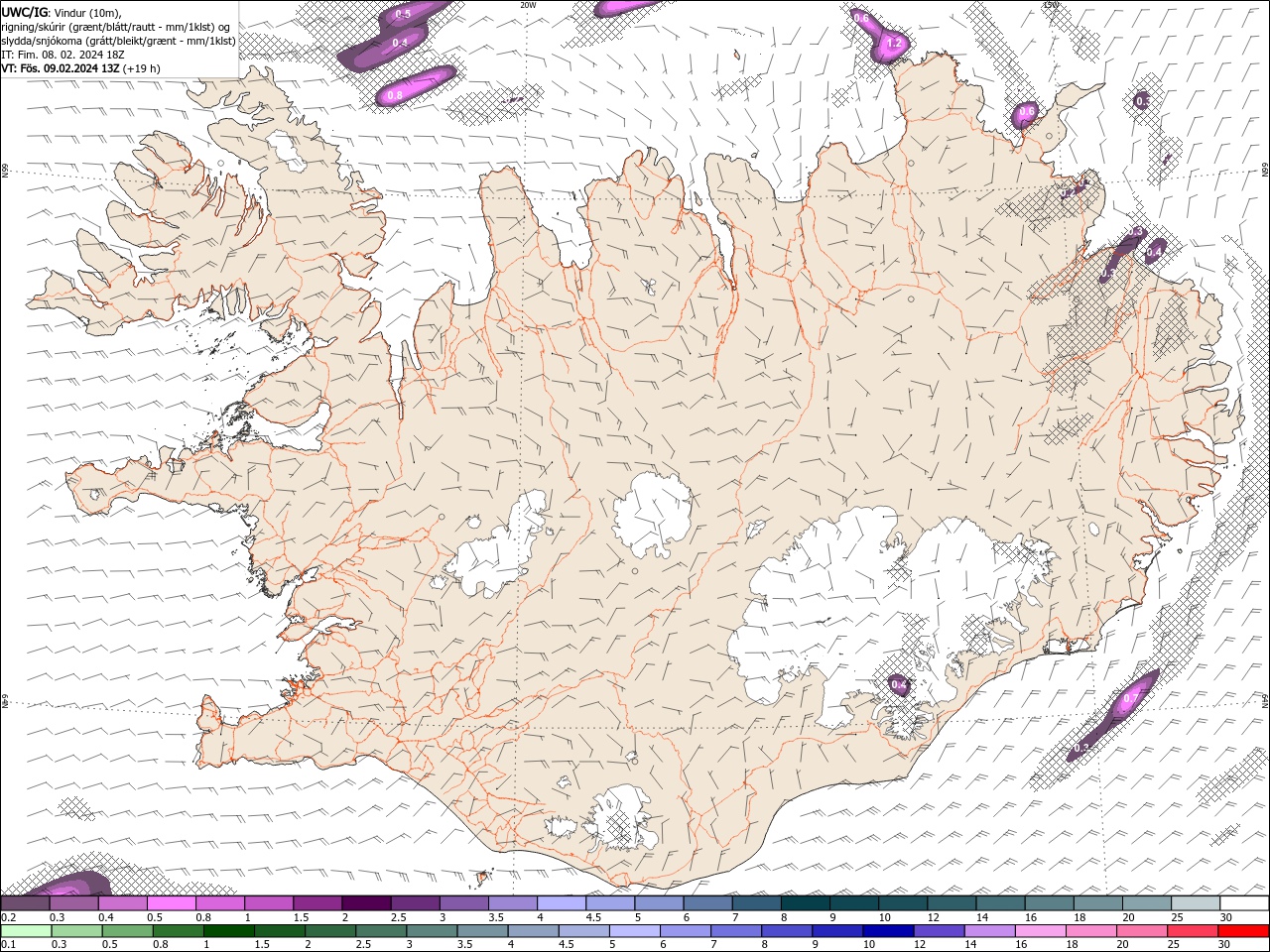Select the rain legend swatch between 0.5 and 0.8

pyautogui.click(x=128, y=931)
